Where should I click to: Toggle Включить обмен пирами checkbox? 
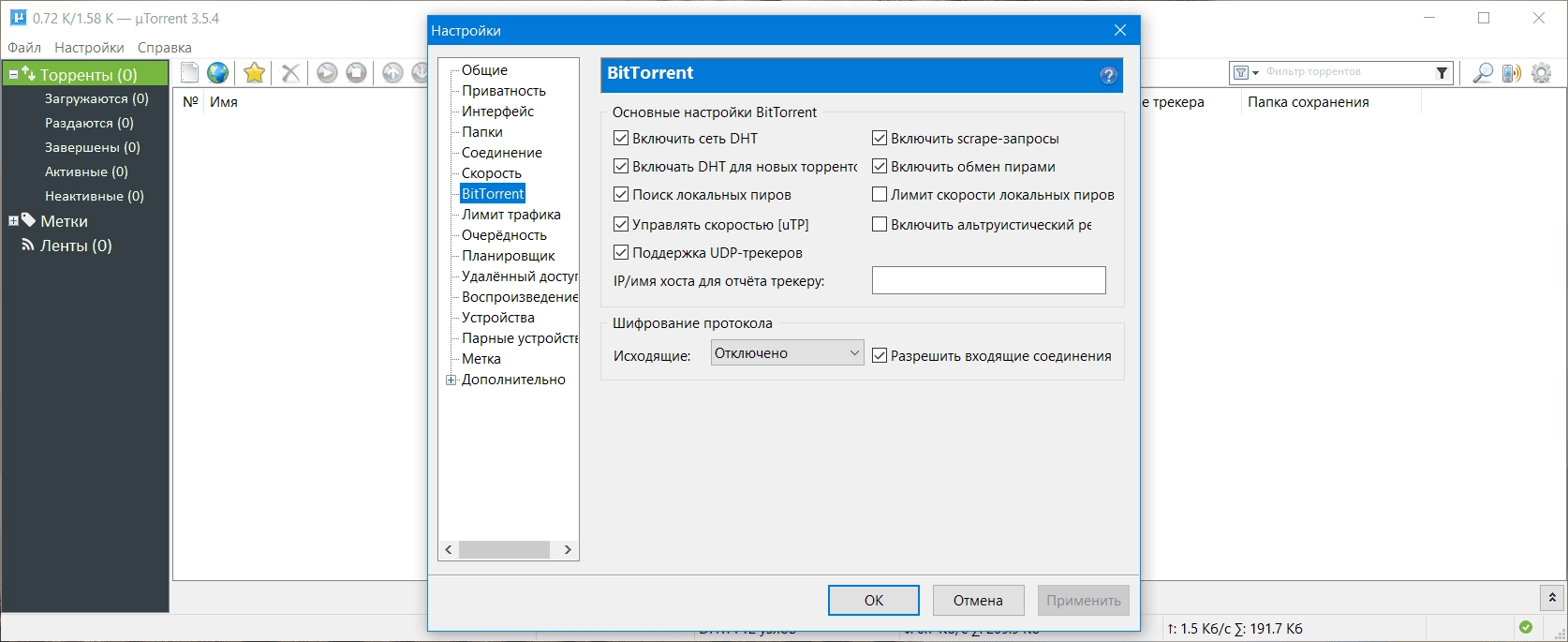click(880, 166)
